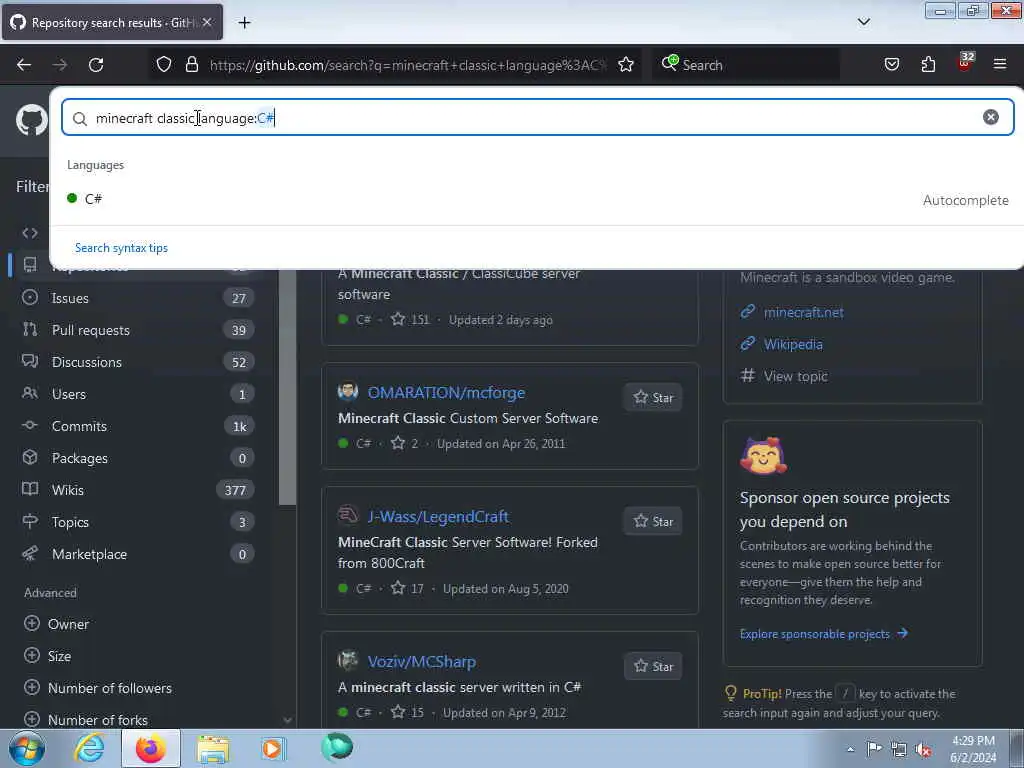Open Minecraft Wikipedia link
Image resolution: width=1024 pixels, height=768 pixels.
pyautogui.click(x=793, y=344)
